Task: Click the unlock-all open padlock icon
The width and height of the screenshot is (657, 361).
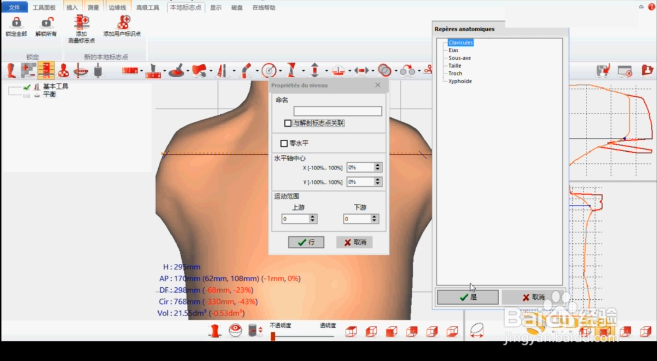Action: [x=47, y=22]
